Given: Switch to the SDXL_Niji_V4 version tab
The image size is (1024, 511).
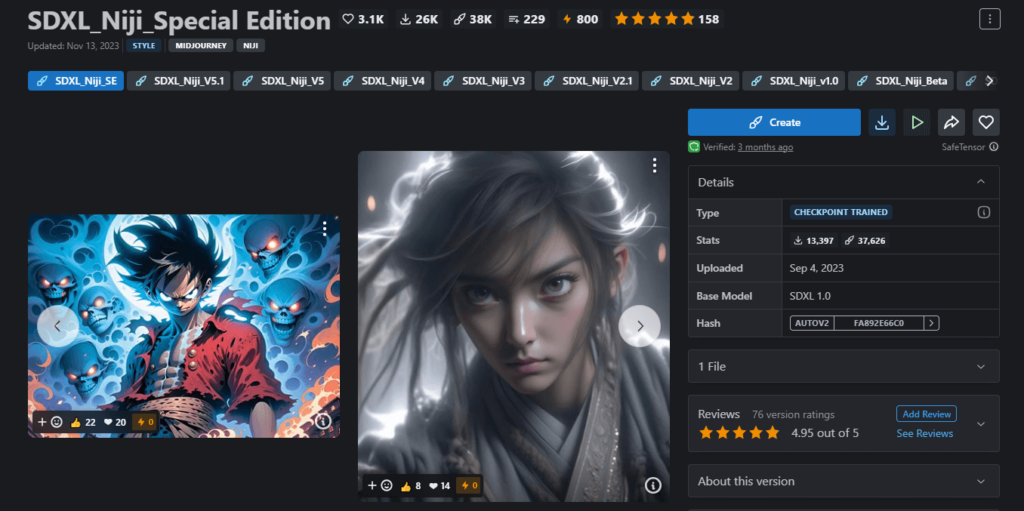Looking at the screenshot, I should point(383,81).
